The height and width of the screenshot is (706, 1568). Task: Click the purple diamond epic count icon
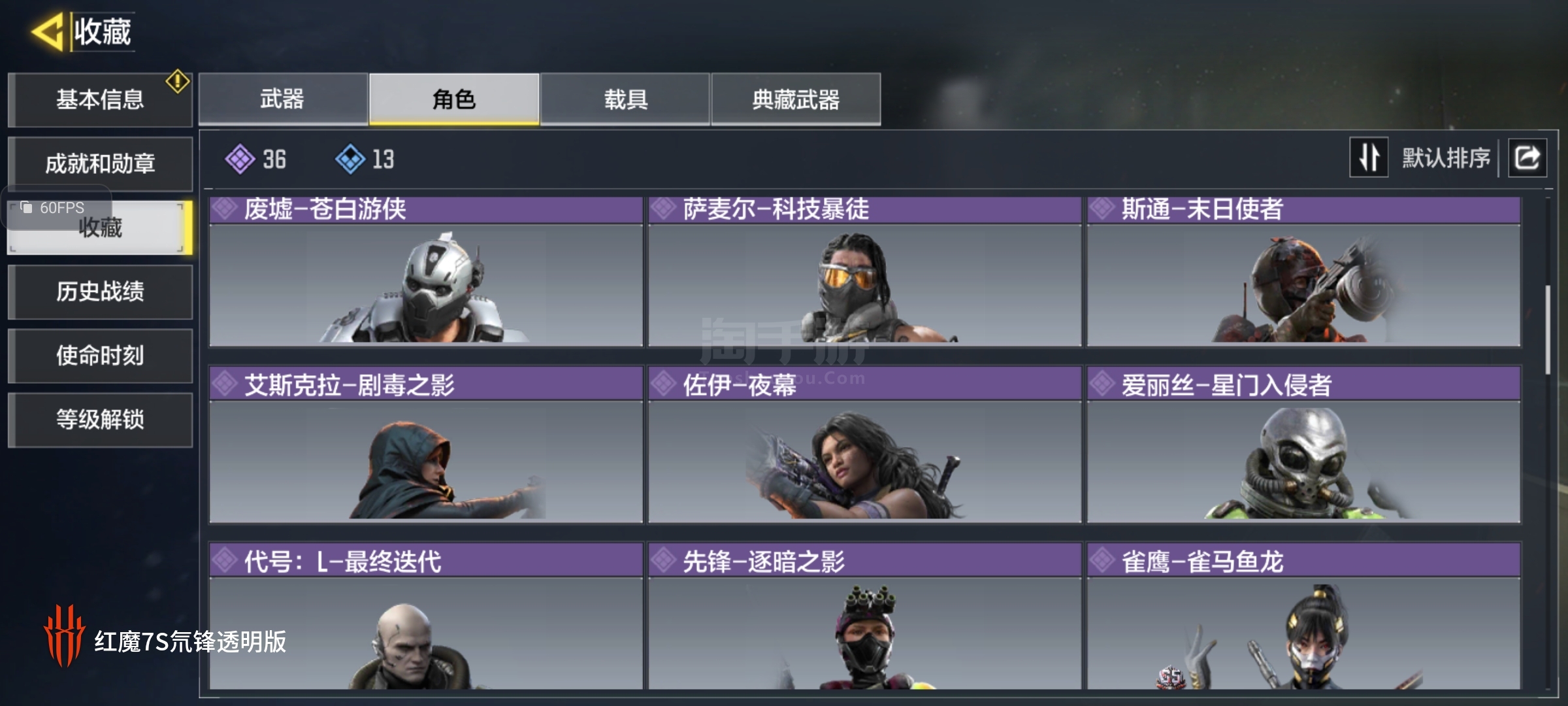pyautogui.click(x=240, y=159)
